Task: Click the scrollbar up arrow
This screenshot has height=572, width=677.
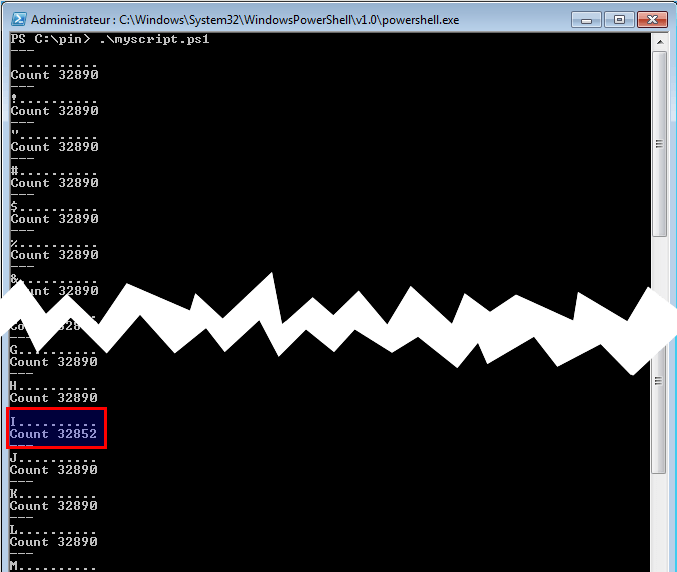Action: pyautogui.click(x=659, y=40)
